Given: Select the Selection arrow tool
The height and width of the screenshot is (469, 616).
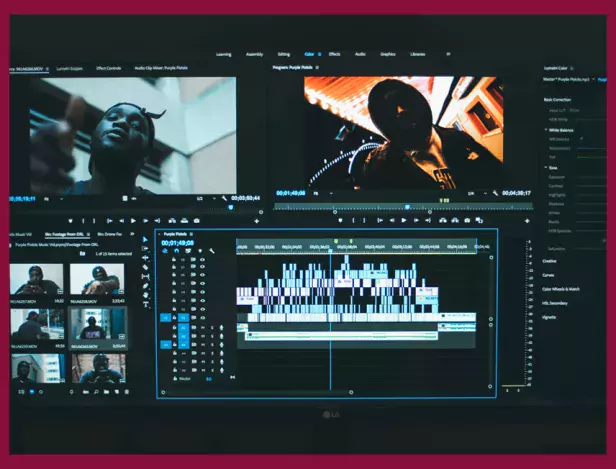Looking at the screenshot, I should pos(145,239).
